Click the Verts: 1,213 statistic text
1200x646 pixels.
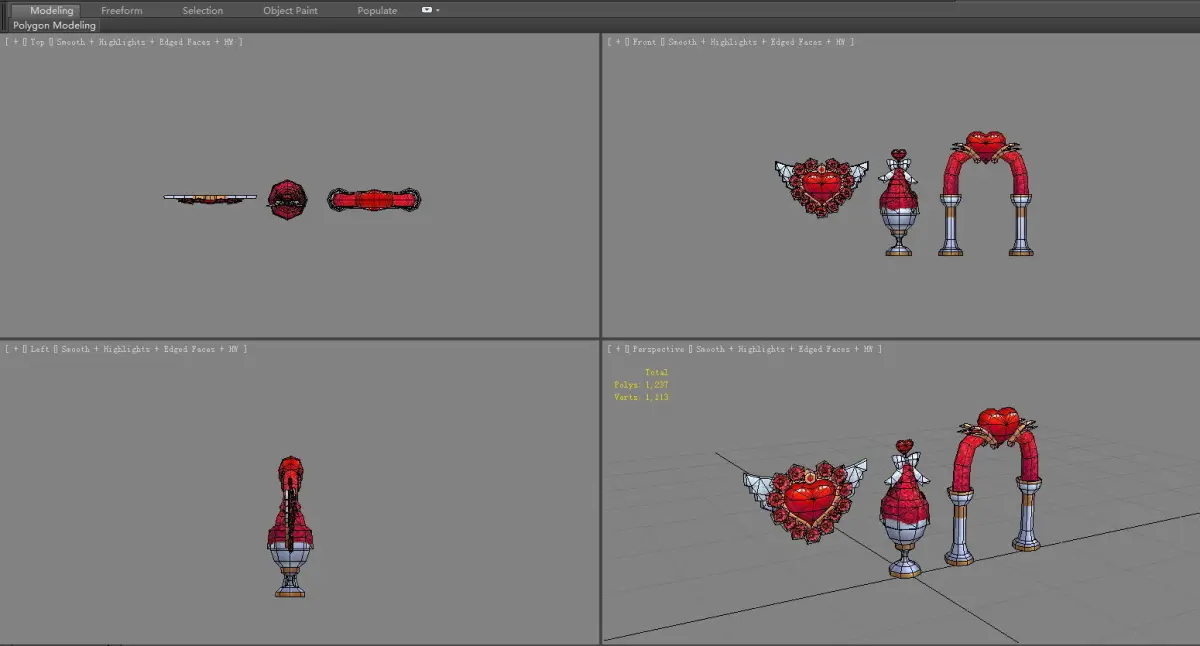pos(641,397)
